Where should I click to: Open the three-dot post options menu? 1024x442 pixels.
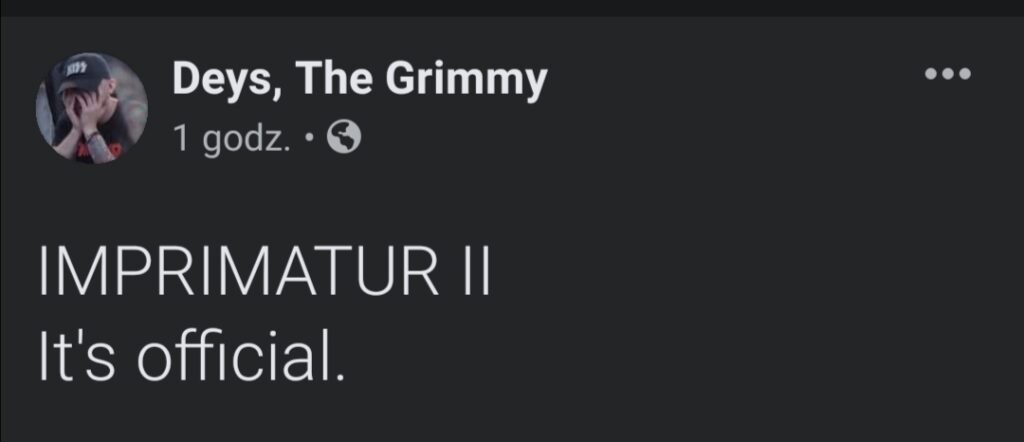coord(948,74)
